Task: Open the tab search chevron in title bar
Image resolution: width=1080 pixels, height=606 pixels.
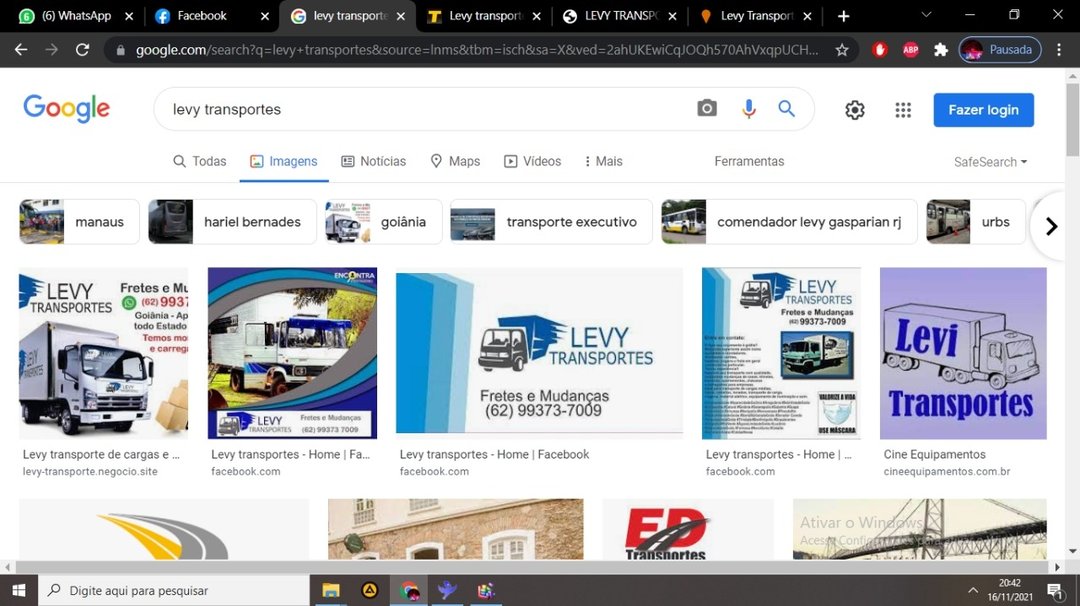Action: pyautogui.click(x=926, y=14)
